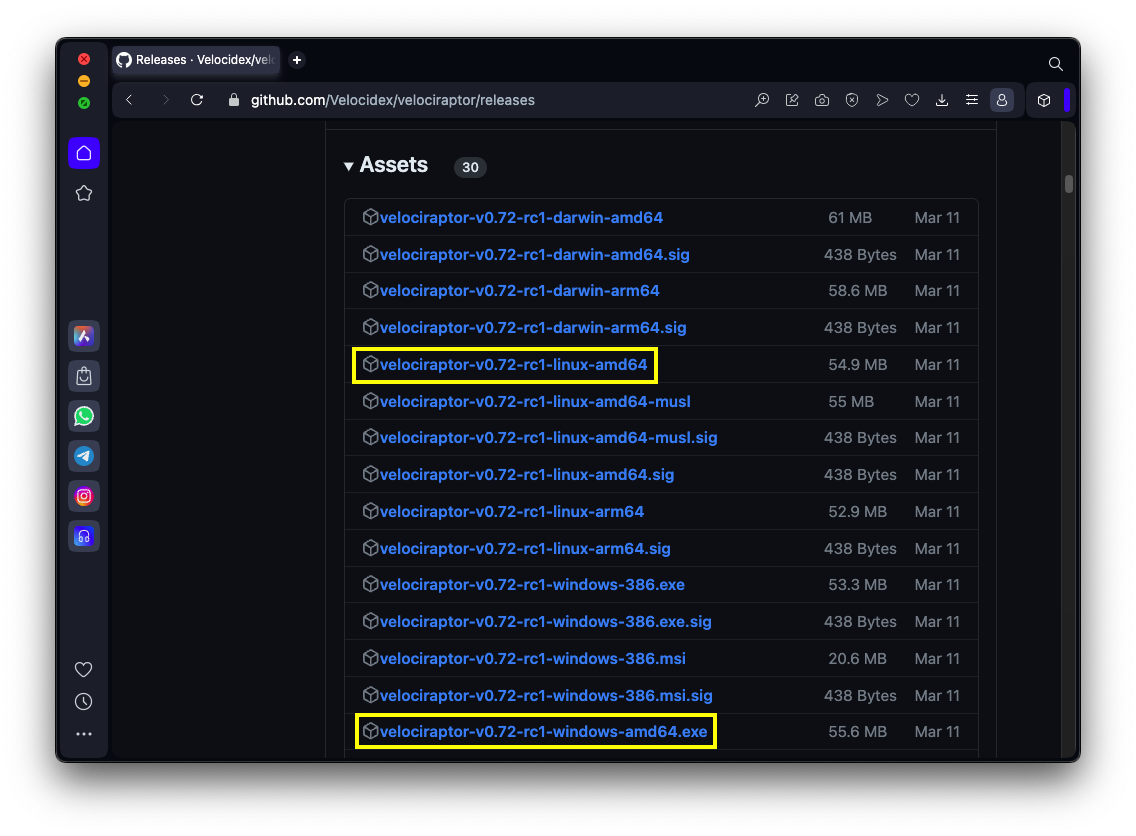This screenshot has height=836, width=1136.
Task: Go back to the previous page
Action: (129, 100)
